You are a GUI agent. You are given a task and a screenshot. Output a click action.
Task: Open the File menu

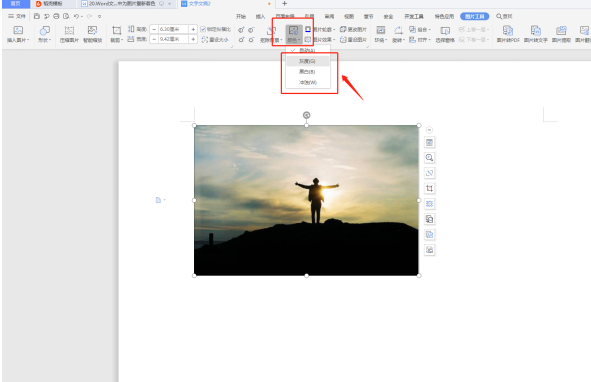[17, 16]
